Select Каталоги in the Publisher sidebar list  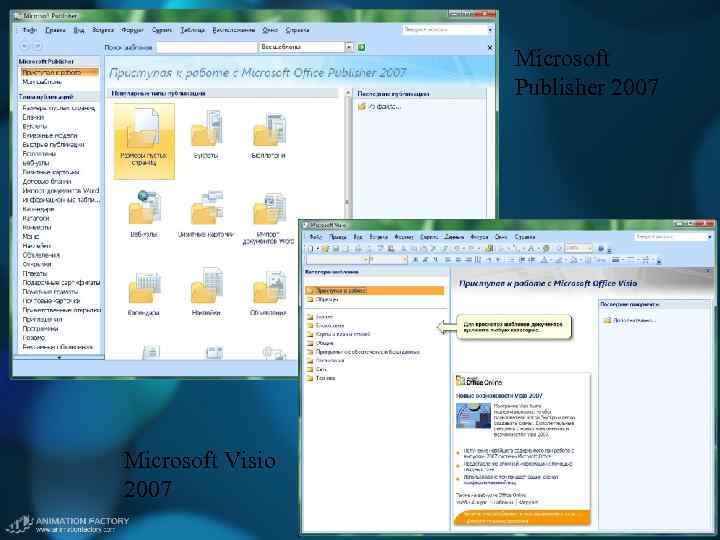36,218
